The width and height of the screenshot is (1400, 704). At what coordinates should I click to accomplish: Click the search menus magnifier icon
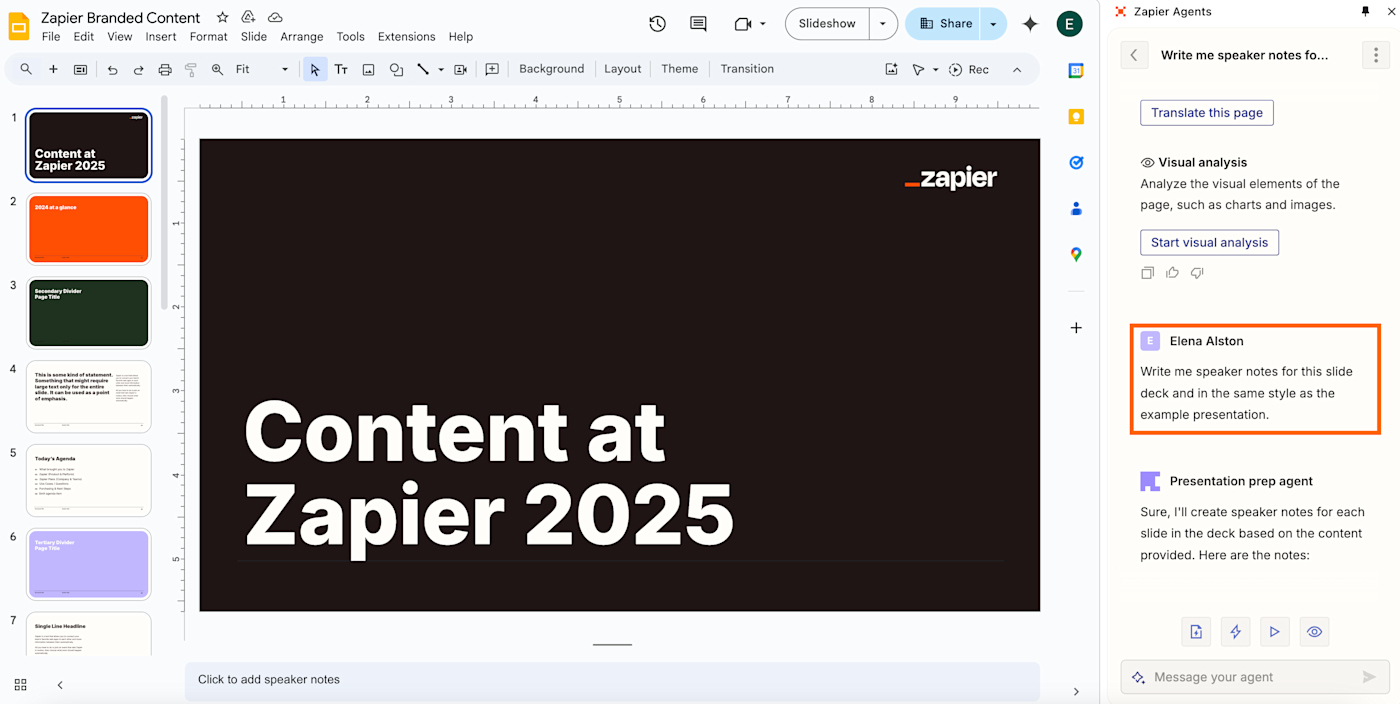coord(26,69)
